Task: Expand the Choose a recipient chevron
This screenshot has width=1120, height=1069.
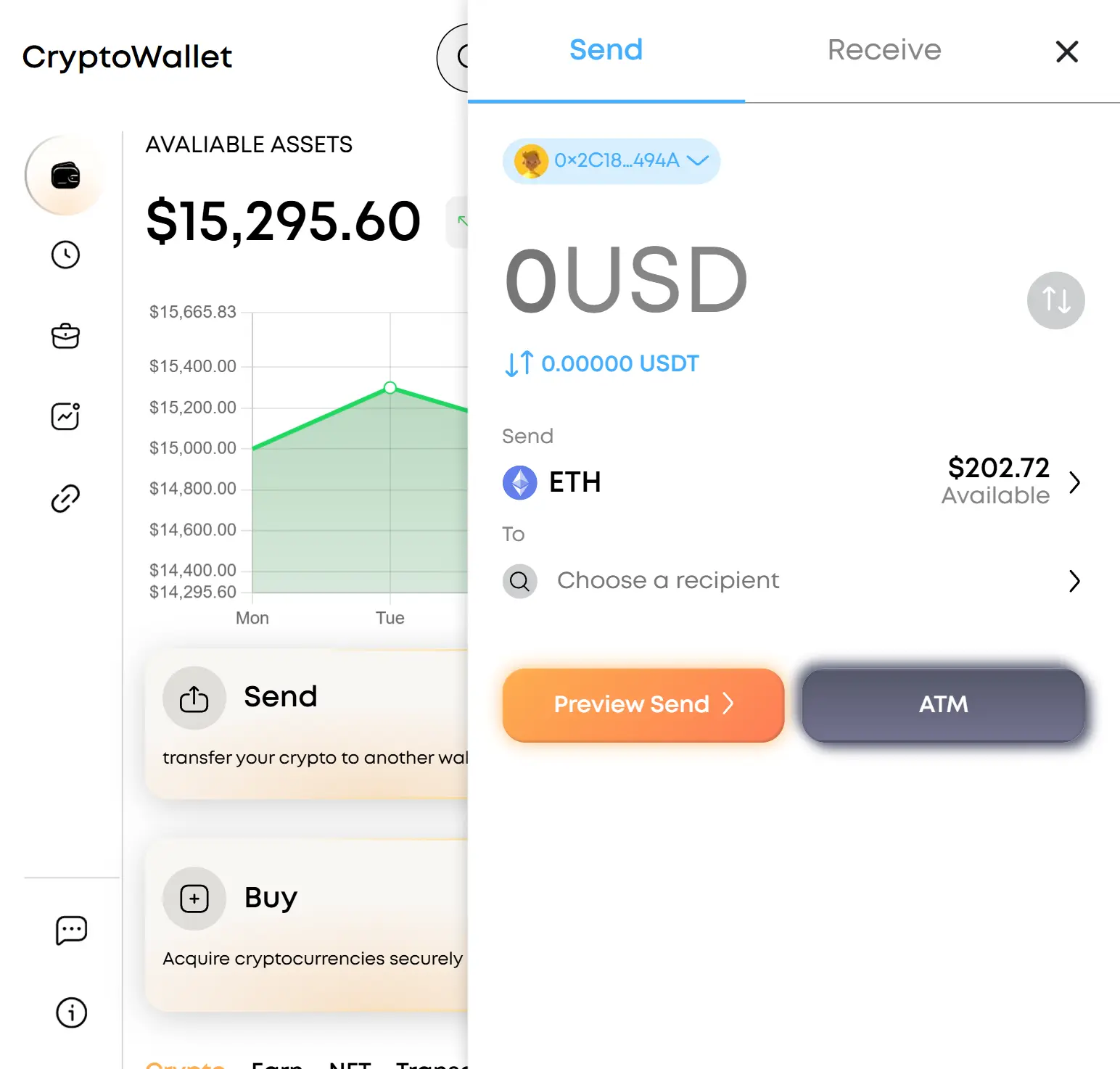Action: pos(1075,581)
